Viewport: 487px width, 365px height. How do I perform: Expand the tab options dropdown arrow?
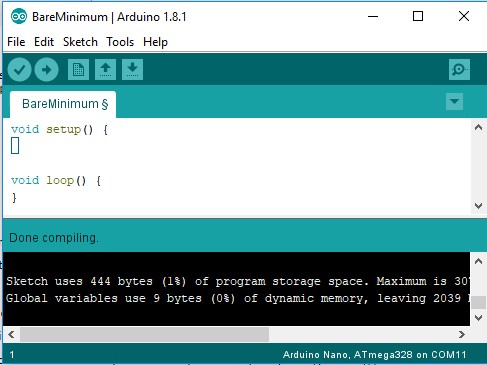coord(454,101)
